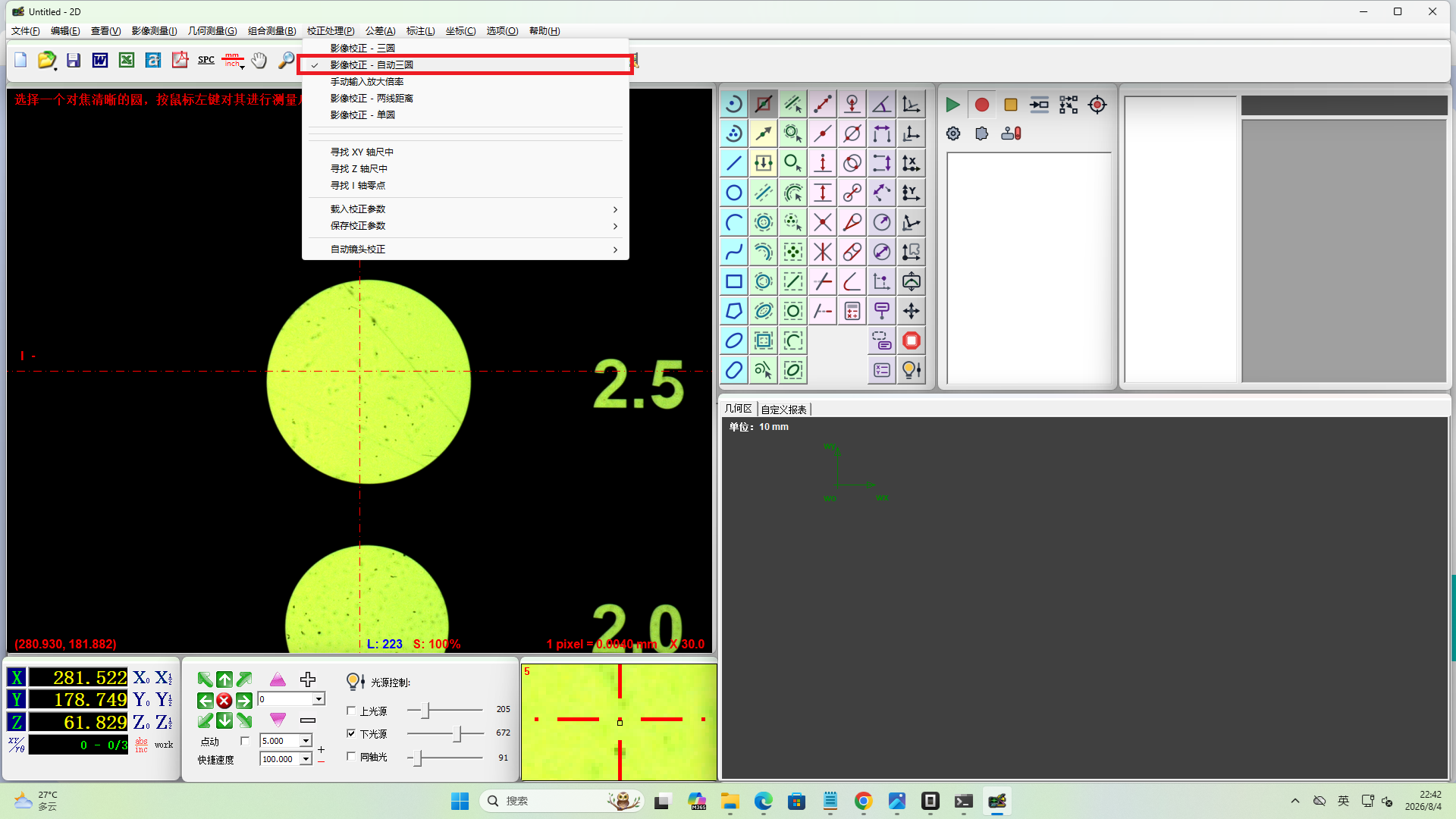Move stage up with green up arrow

[x=224, y=679]
